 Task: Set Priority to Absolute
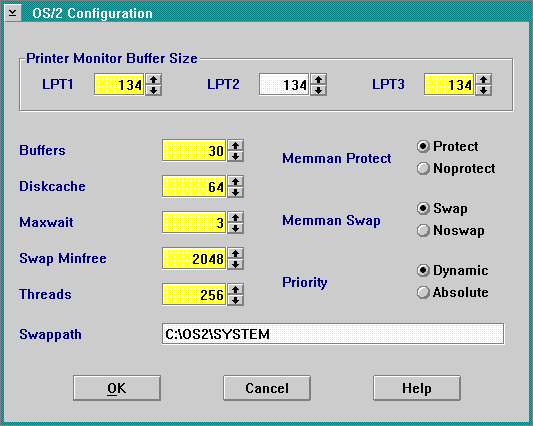pyautogui.click(x=452, y=292)
